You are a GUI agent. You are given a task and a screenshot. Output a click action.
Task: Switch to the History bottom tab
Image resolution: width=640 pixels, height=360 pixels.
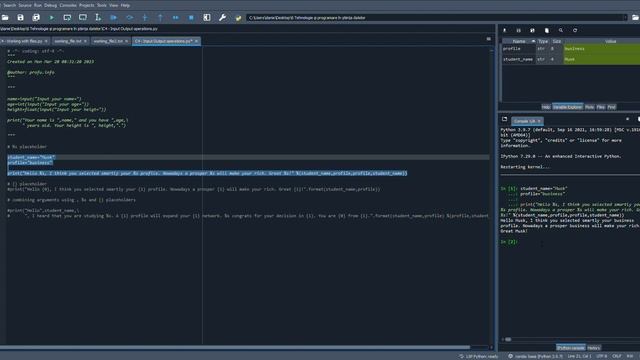594,348
